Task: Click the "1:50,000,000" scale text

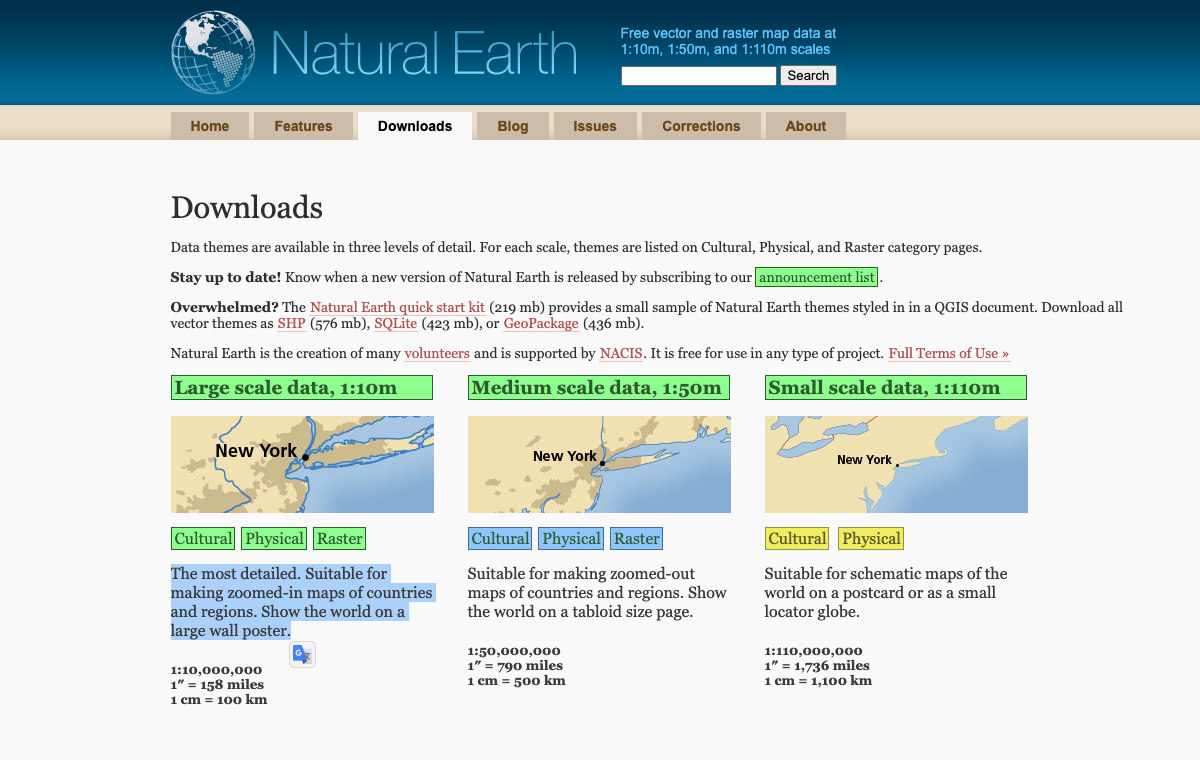Action: click(514, 651)
